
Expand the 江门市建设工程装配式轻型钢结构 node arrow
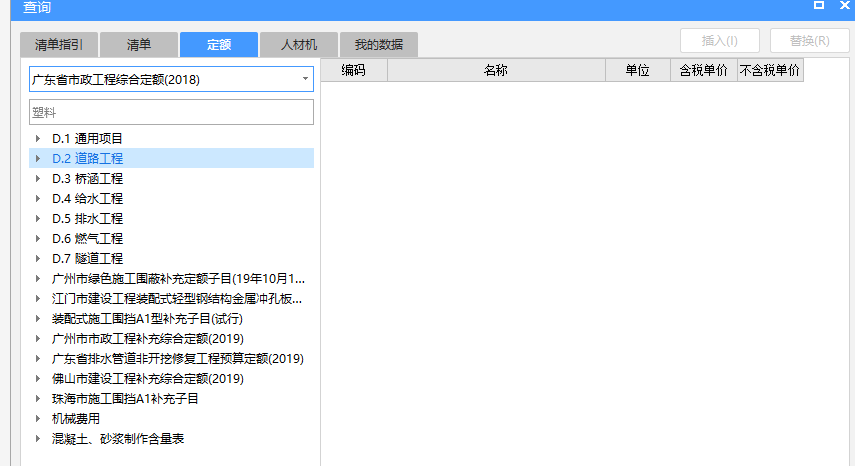click(x=38, y=299)
